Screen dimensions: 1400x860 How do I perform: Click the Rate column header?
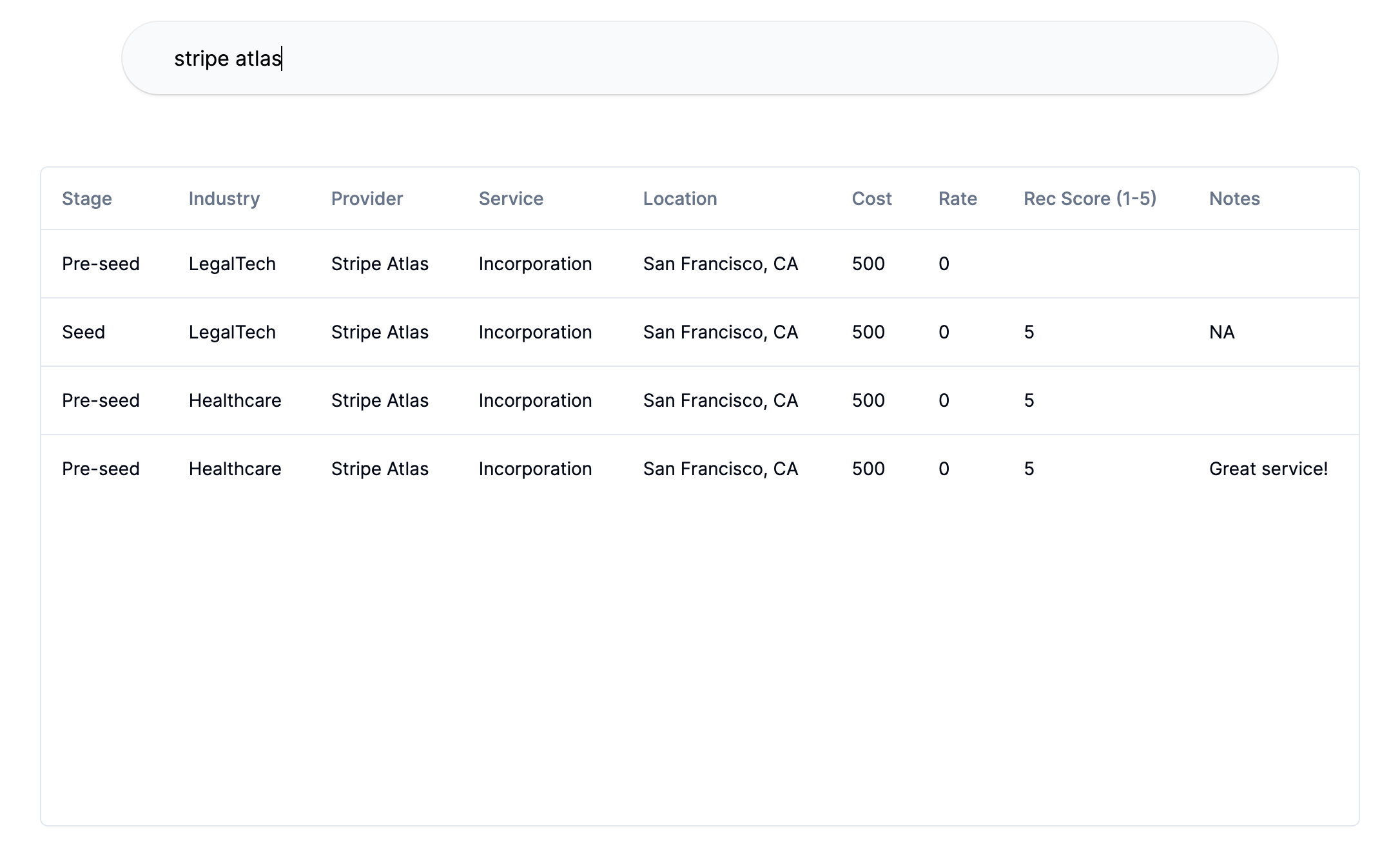coord(958,199)
